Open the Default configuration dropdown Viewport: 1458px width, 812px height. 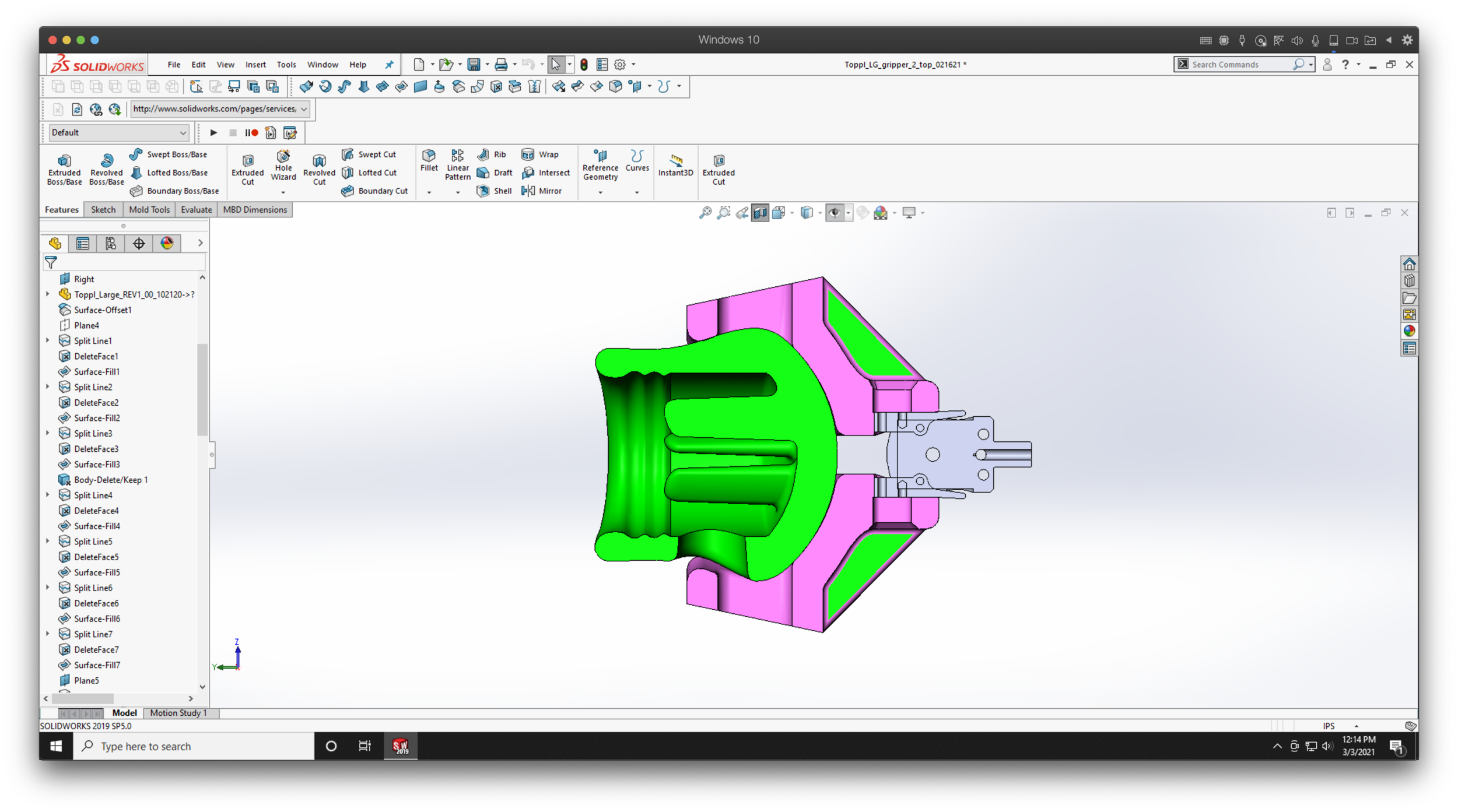(118, 133)
